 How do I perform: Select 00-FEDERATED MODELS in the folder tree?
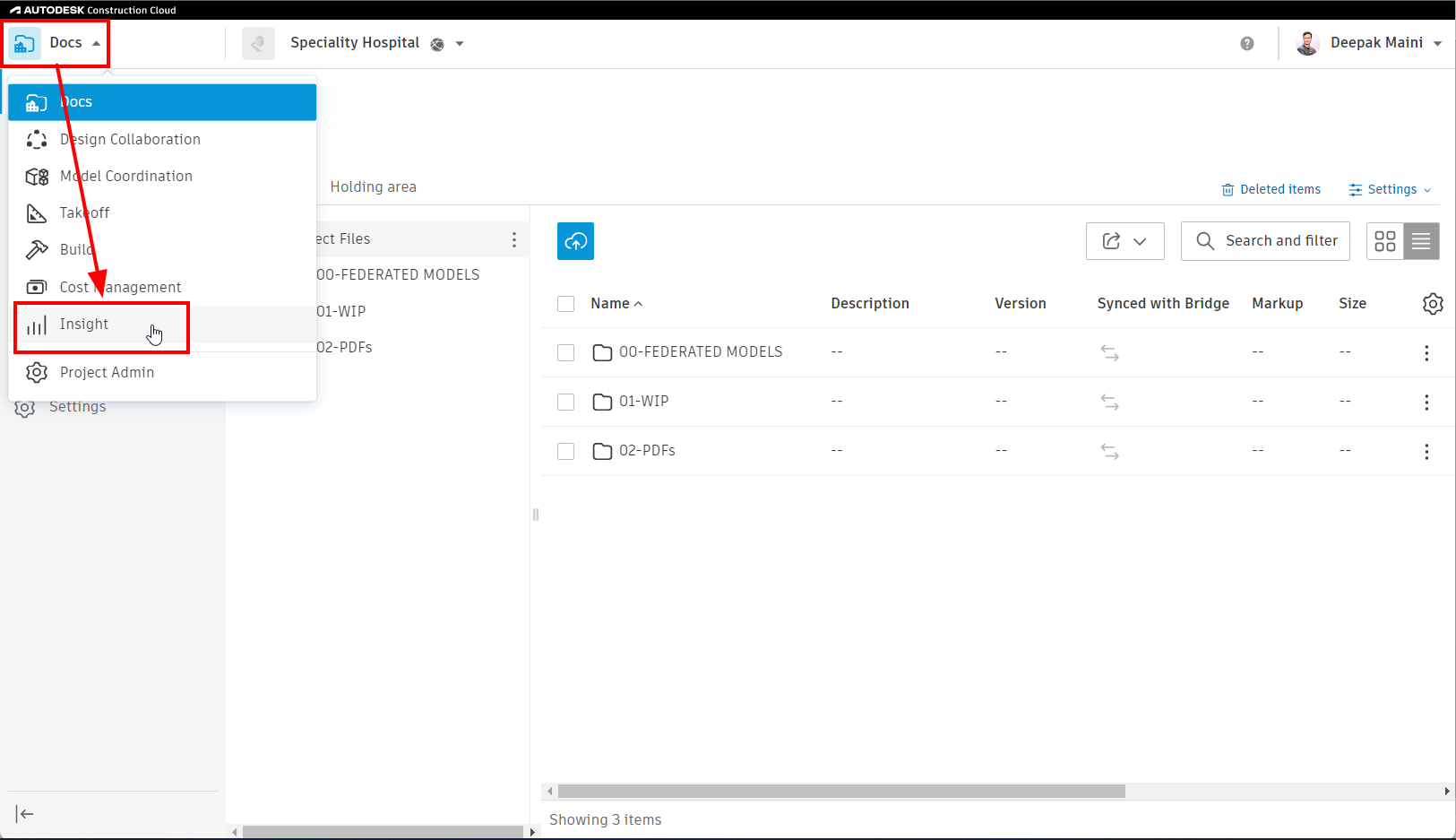coord(398,274)
